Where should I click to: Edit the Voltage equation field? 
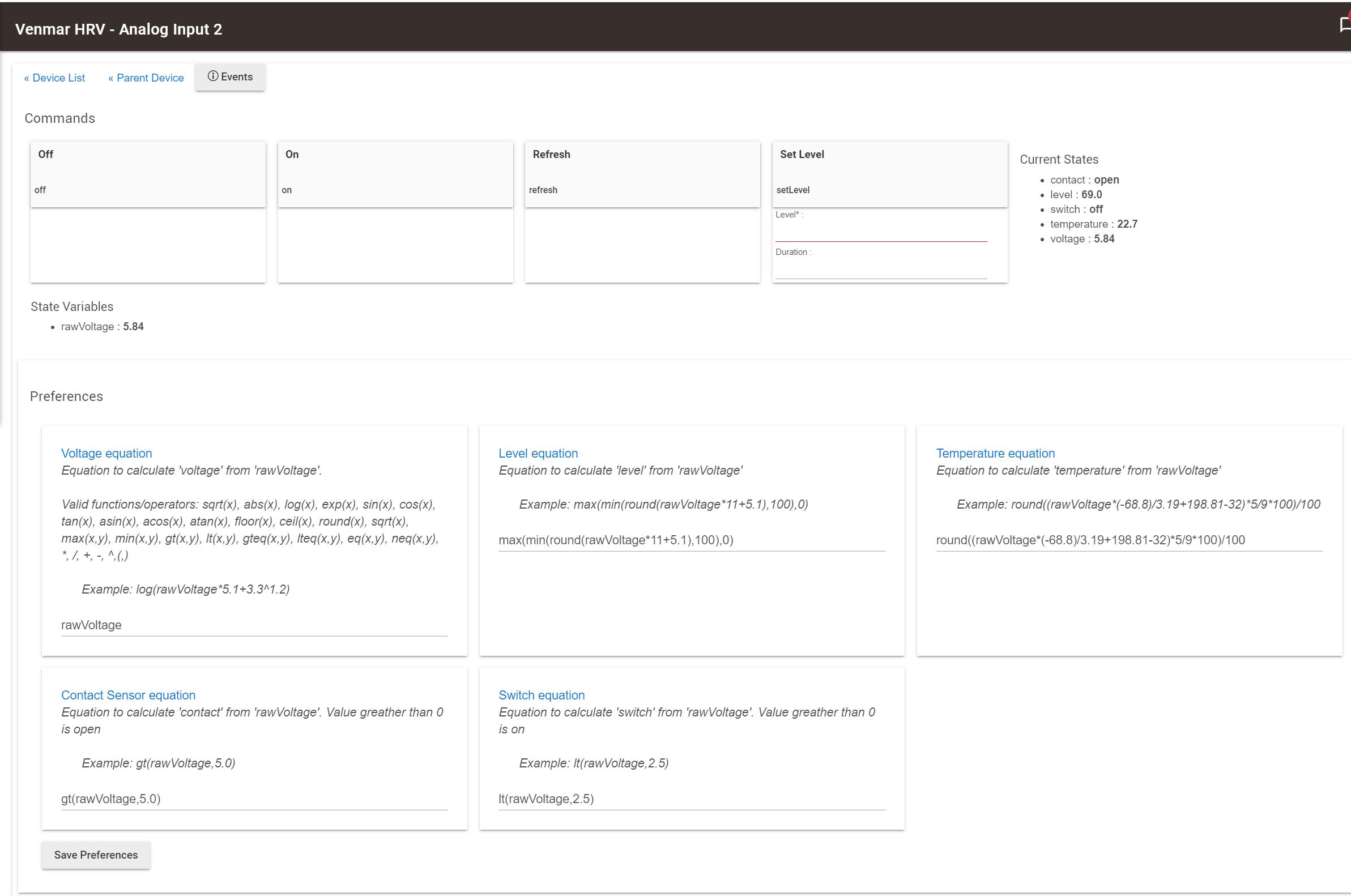[254, 625]
